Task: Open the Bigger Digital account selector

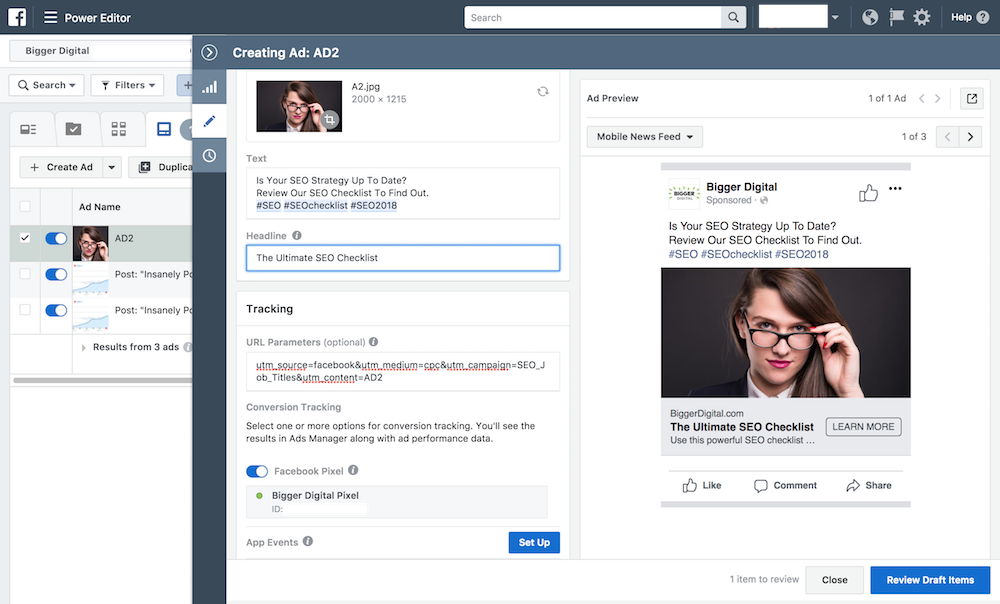Action: tap(100, 50)
